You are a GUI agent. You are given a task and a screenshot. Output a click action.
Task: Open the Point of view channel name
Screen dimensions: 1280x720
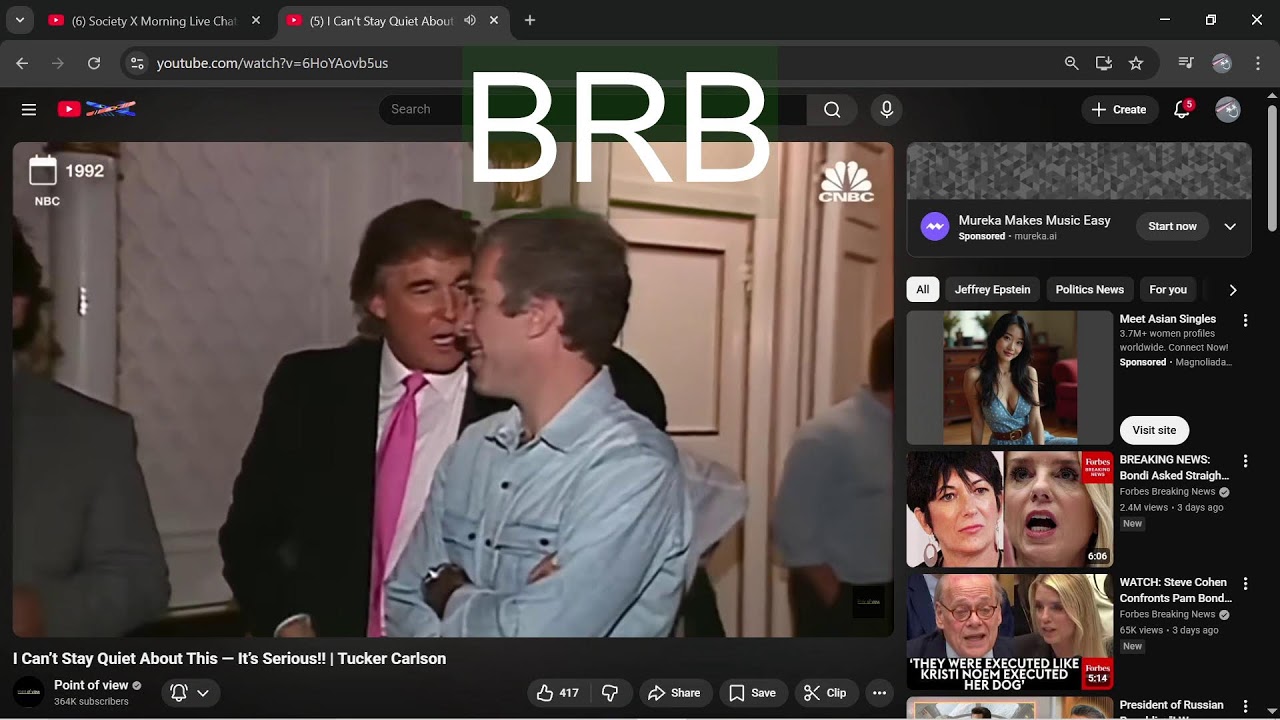pos(91,685)
